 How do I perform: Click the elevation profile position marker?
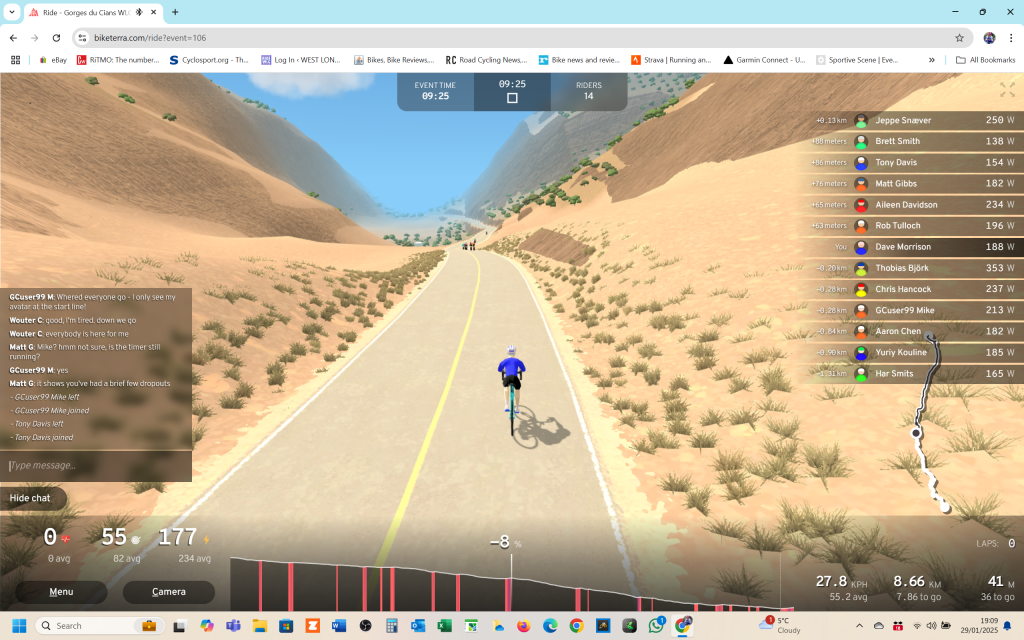pyautogui.click(x=511, y=580)
